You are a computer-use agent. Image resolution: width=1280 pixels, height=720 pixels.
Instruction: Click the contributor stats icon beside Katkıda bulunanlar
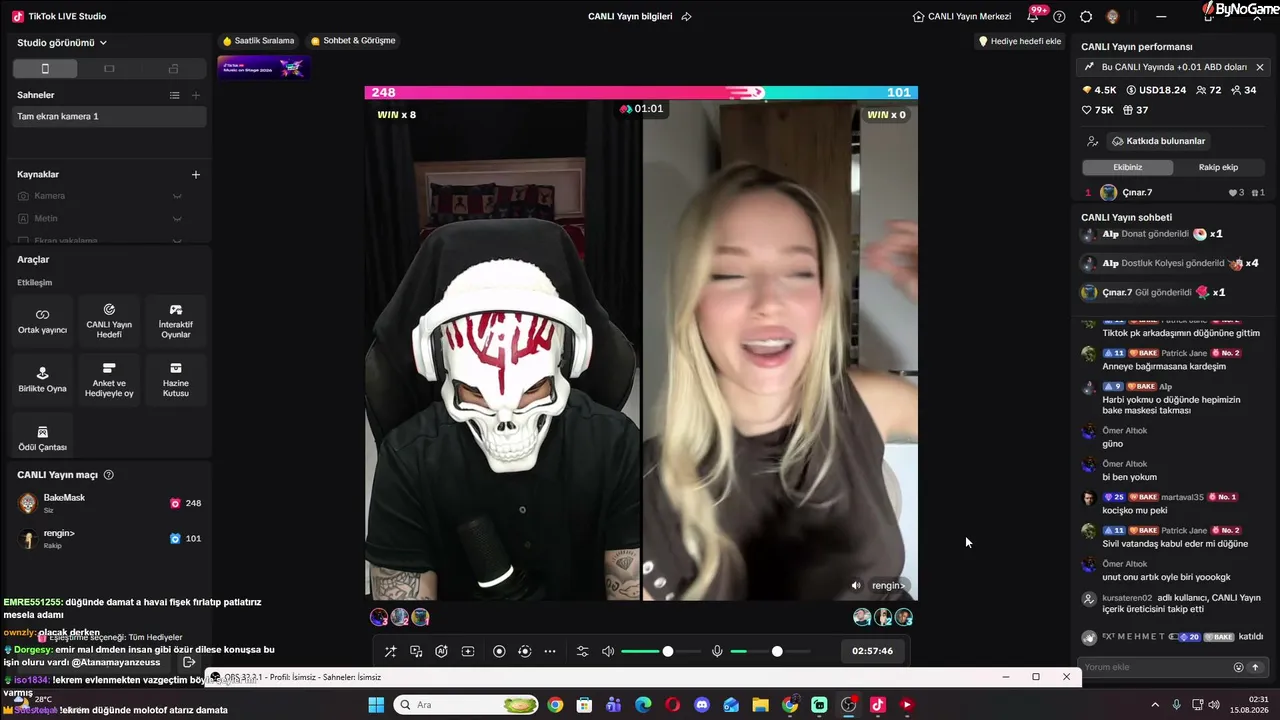(1092, 141)
